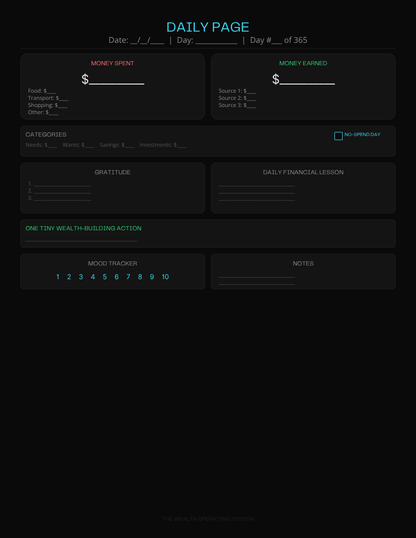The height and width of the screenshot is (538, 416).
Task: Click the Transport spending amount line
Action: pyautogui.click(x=63, y=98)
